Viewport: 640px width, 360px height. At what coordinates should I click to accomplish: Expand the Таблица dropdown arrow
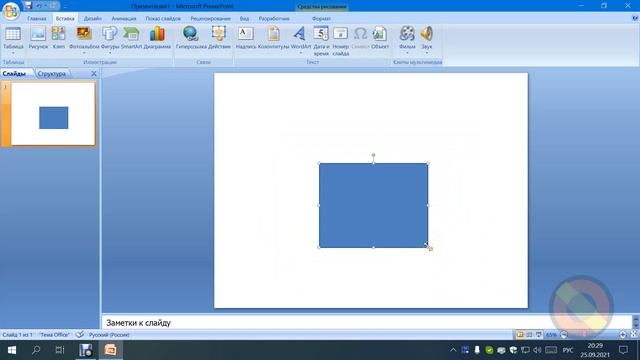(x=13, y=53)
